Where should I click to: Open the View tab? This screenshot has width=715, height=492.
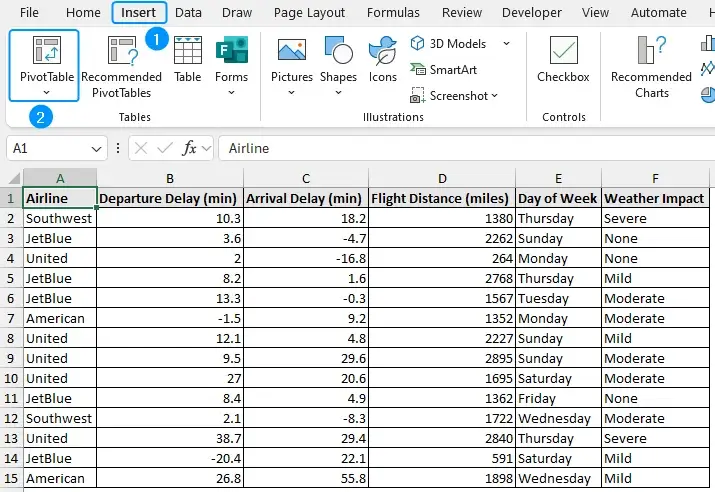[x=595, y=12]
